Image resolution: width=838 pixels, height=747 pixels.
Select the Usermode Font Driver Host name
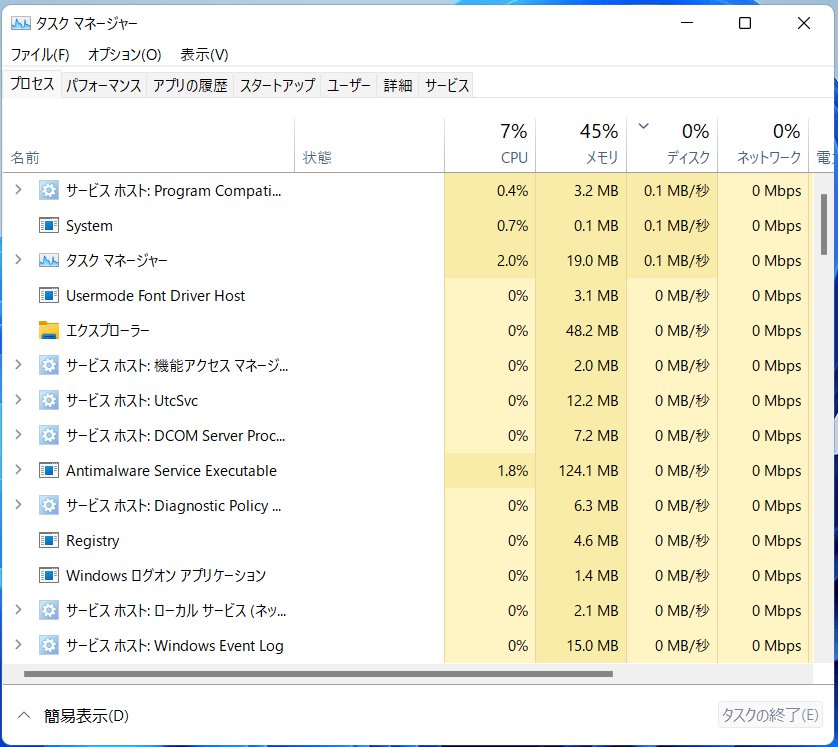(156, 295)
